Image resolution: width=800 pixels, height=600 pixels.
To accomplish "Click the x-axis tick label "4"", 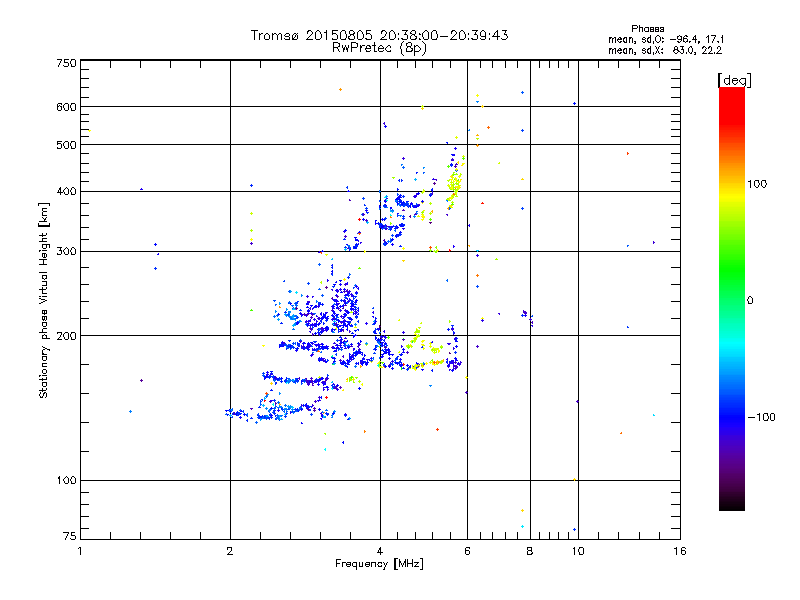I will pyautogui.click(x=380, y=551).
